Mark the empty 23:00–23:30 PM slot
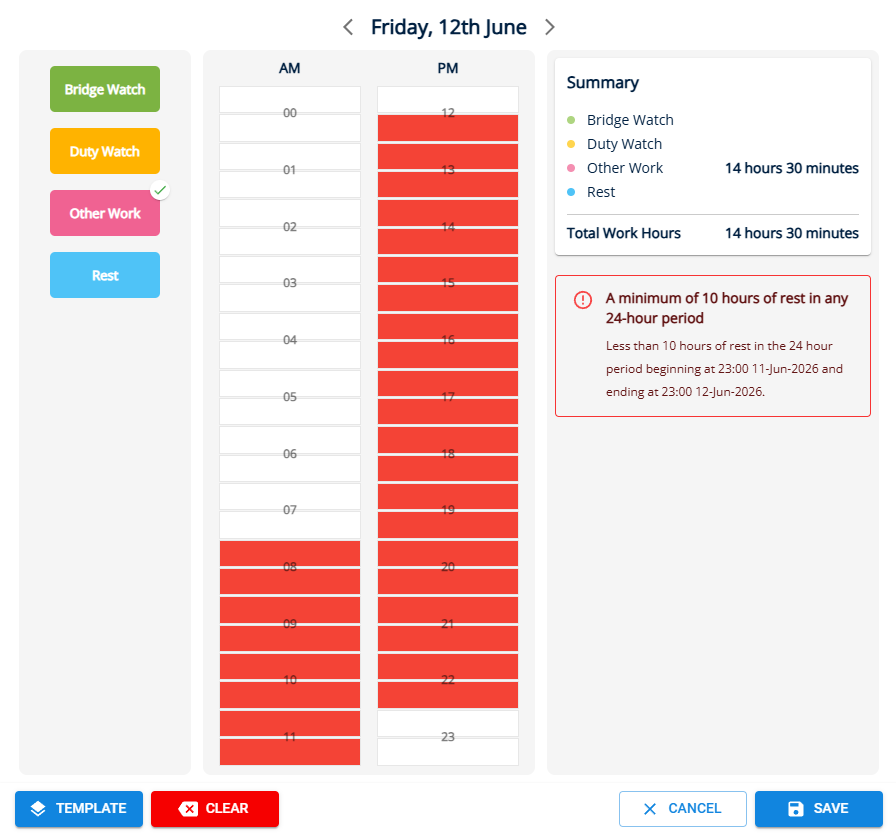Screen dimensions: 896x838 (448, 724)
